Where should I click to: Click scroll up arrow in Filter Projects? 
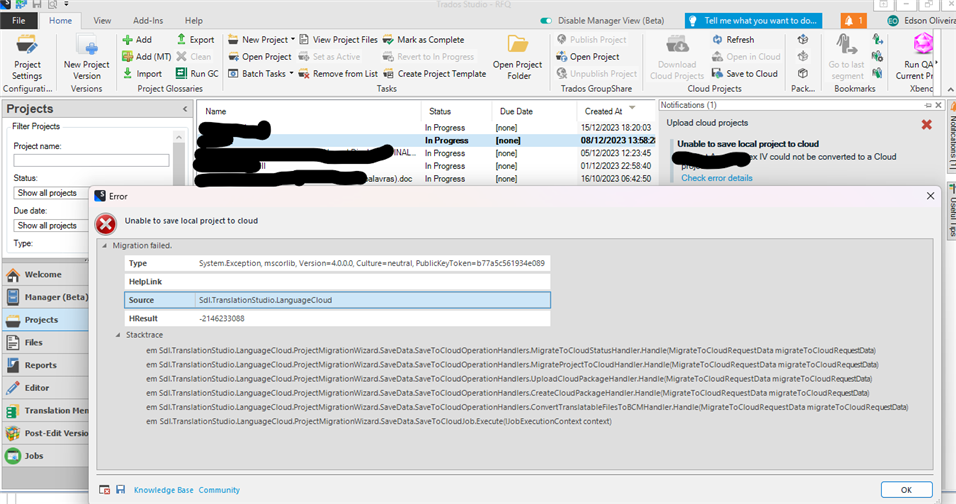[179, 137]
